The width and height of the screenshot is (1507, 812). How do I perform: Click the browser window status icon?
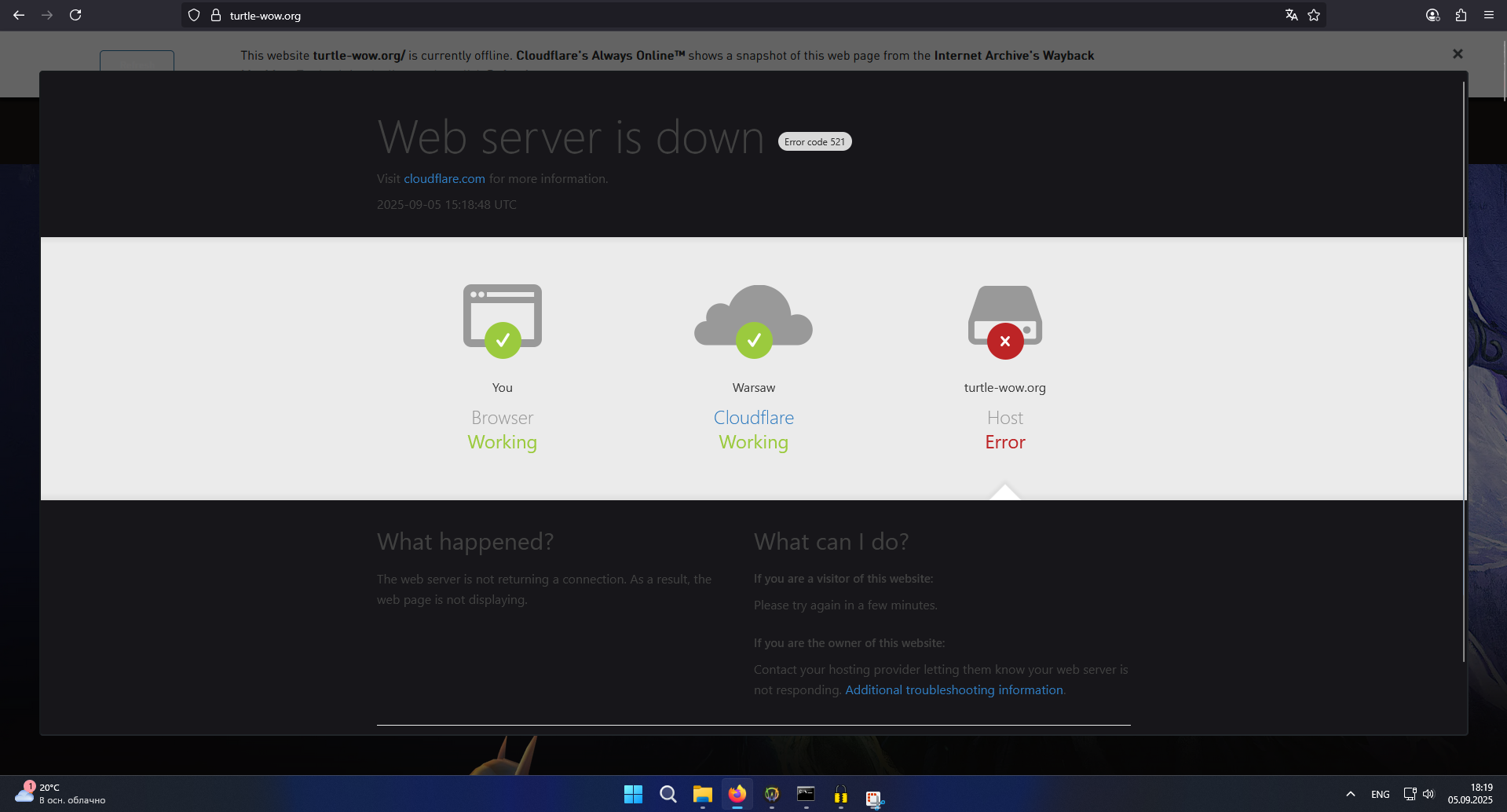(x=503, y=320)
